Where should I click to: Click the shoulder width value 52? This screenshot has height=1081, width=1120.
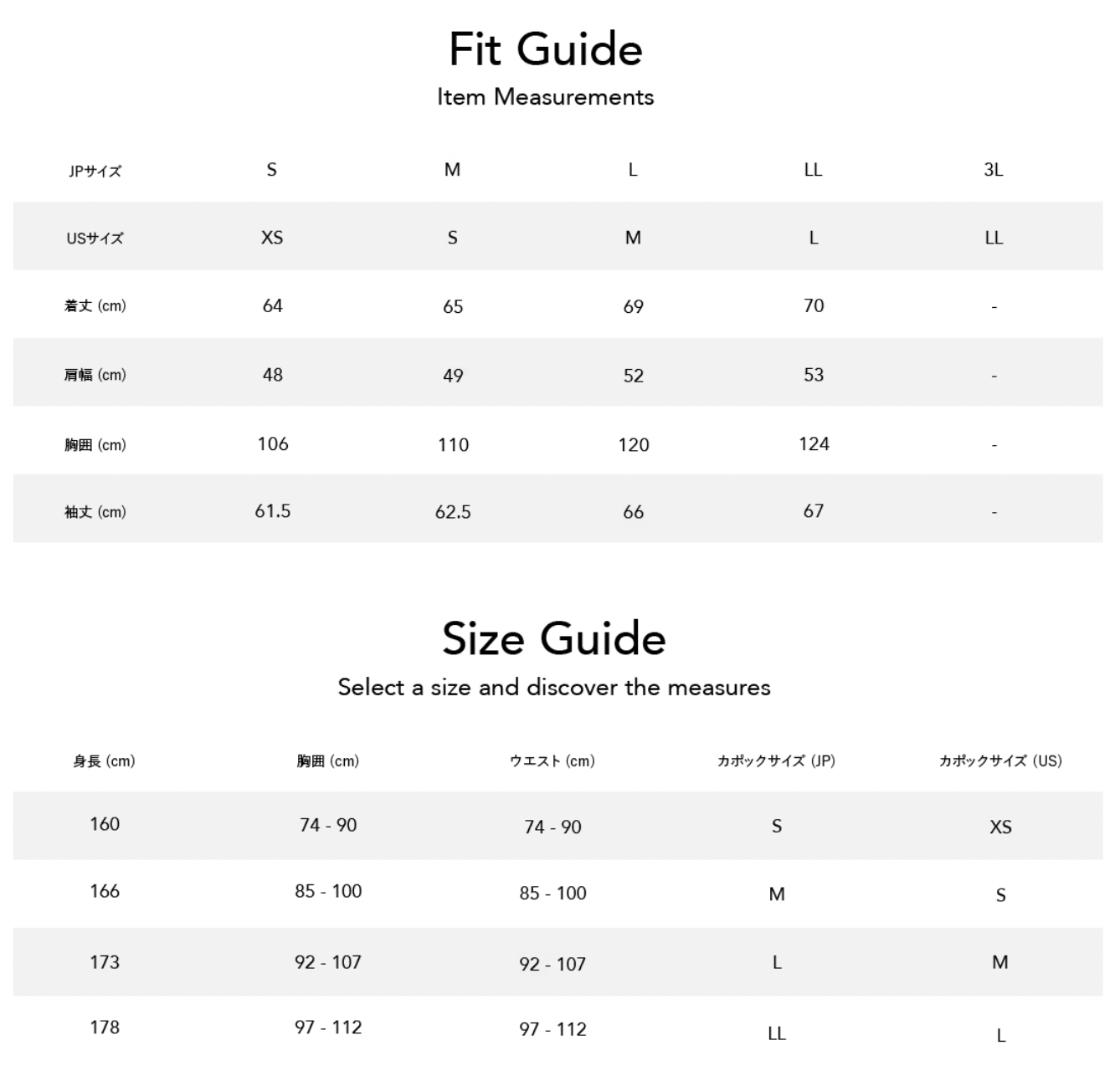[x=634, y=376]
